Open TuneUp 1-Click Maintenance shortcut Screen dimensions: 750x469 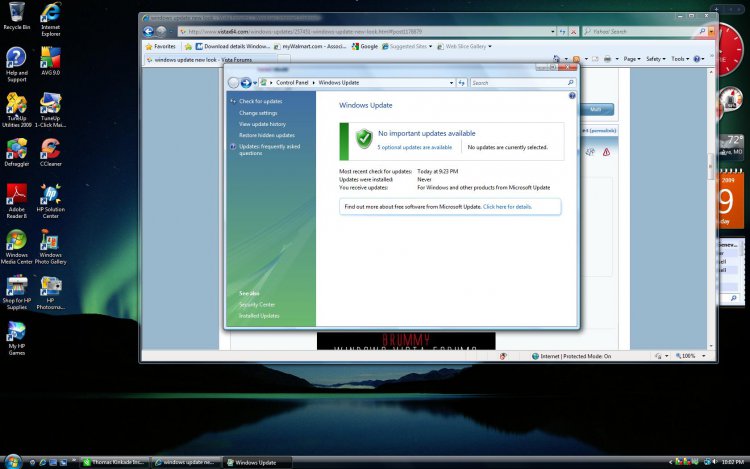(50, 110)
